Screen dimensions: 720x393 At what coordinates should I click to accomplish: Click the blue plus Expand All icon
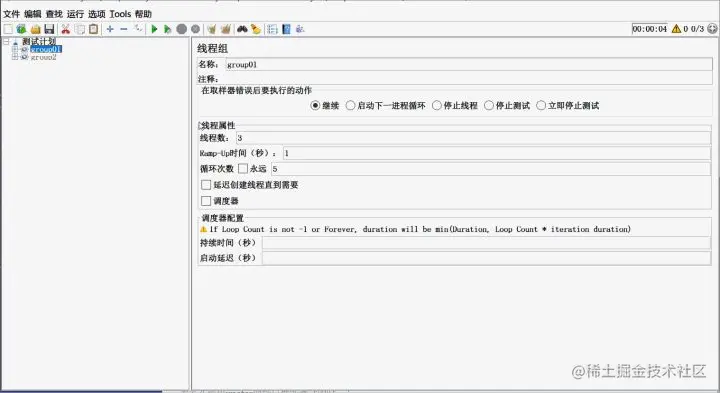coord(110,29)
